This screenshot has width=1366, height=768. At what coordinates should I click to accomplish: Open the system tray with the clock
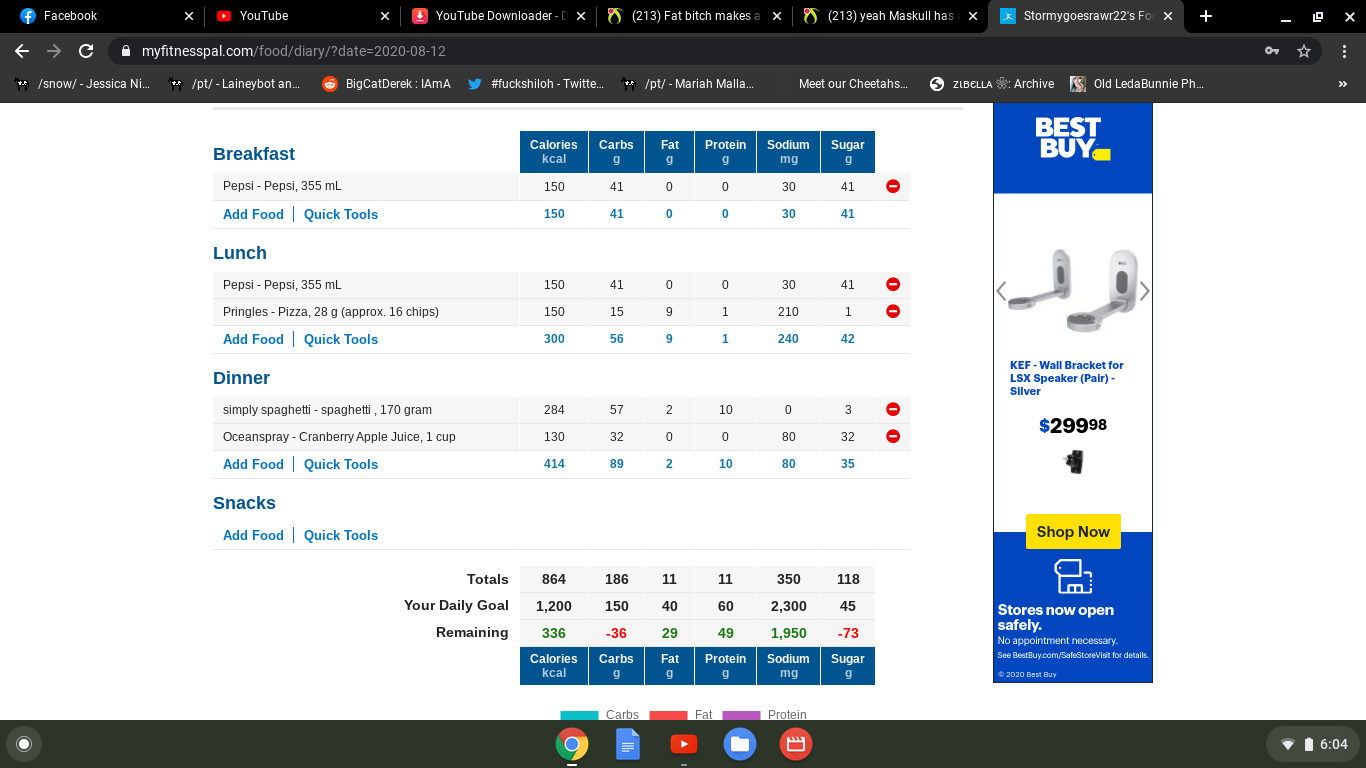1314,744
